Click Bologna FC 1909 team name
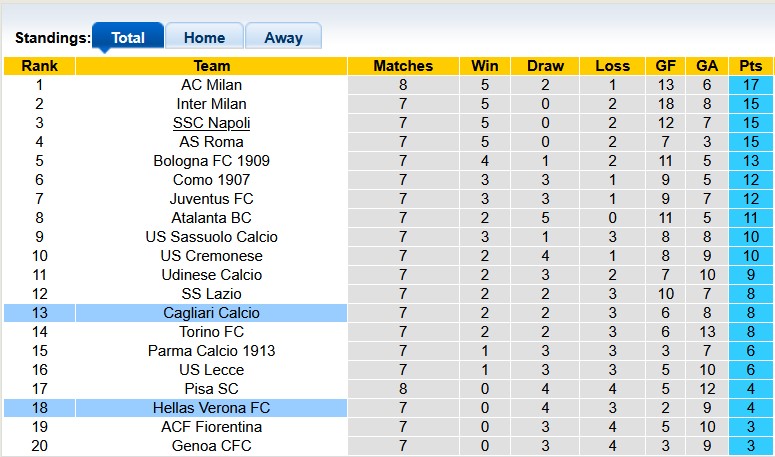 click(x=211, y=161)
